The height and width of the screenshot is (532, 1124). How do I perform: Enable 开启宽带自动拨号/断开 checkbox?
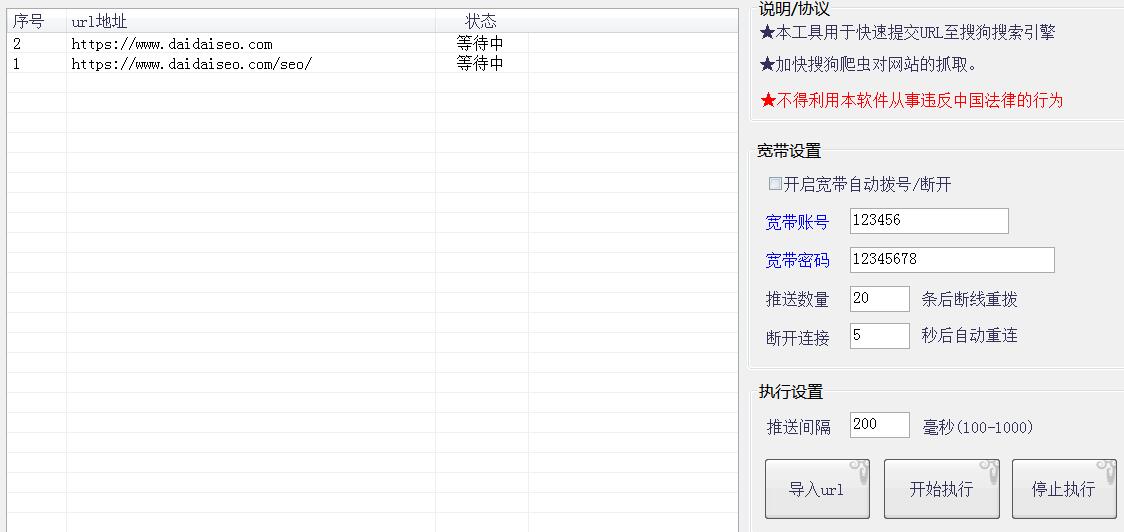point(775,184)
